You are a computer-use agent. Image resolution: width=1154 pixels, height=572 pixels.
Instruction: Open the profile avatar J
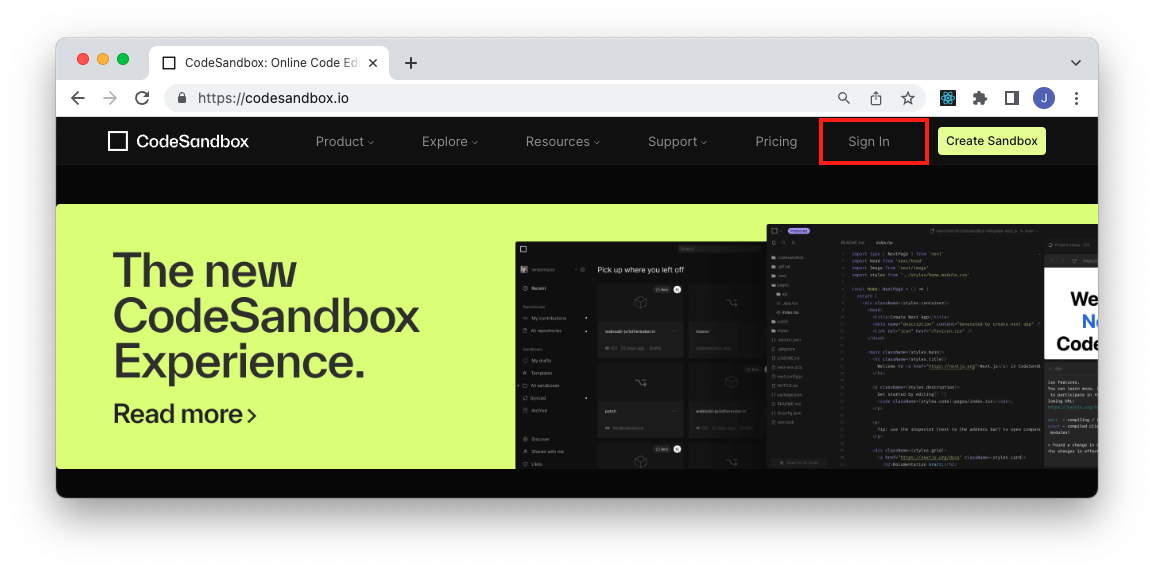tap(1044, 98)
